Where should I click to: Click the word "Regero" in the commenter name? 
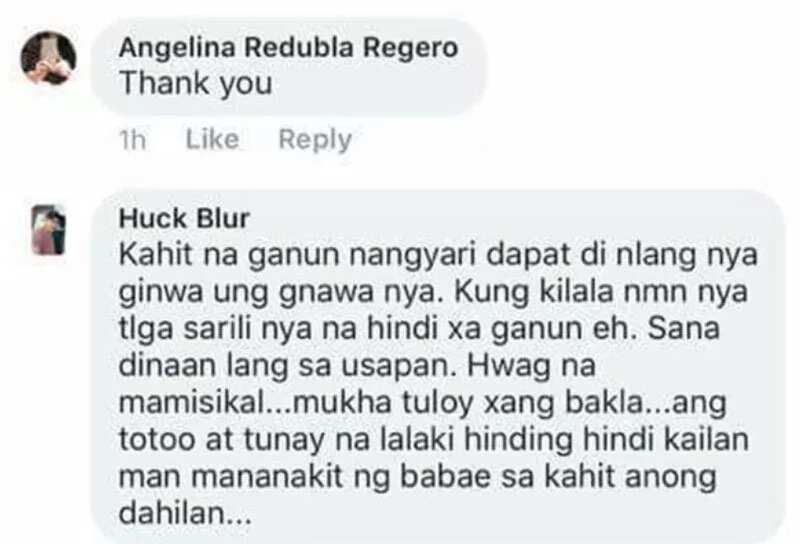[x=410, y=48]
